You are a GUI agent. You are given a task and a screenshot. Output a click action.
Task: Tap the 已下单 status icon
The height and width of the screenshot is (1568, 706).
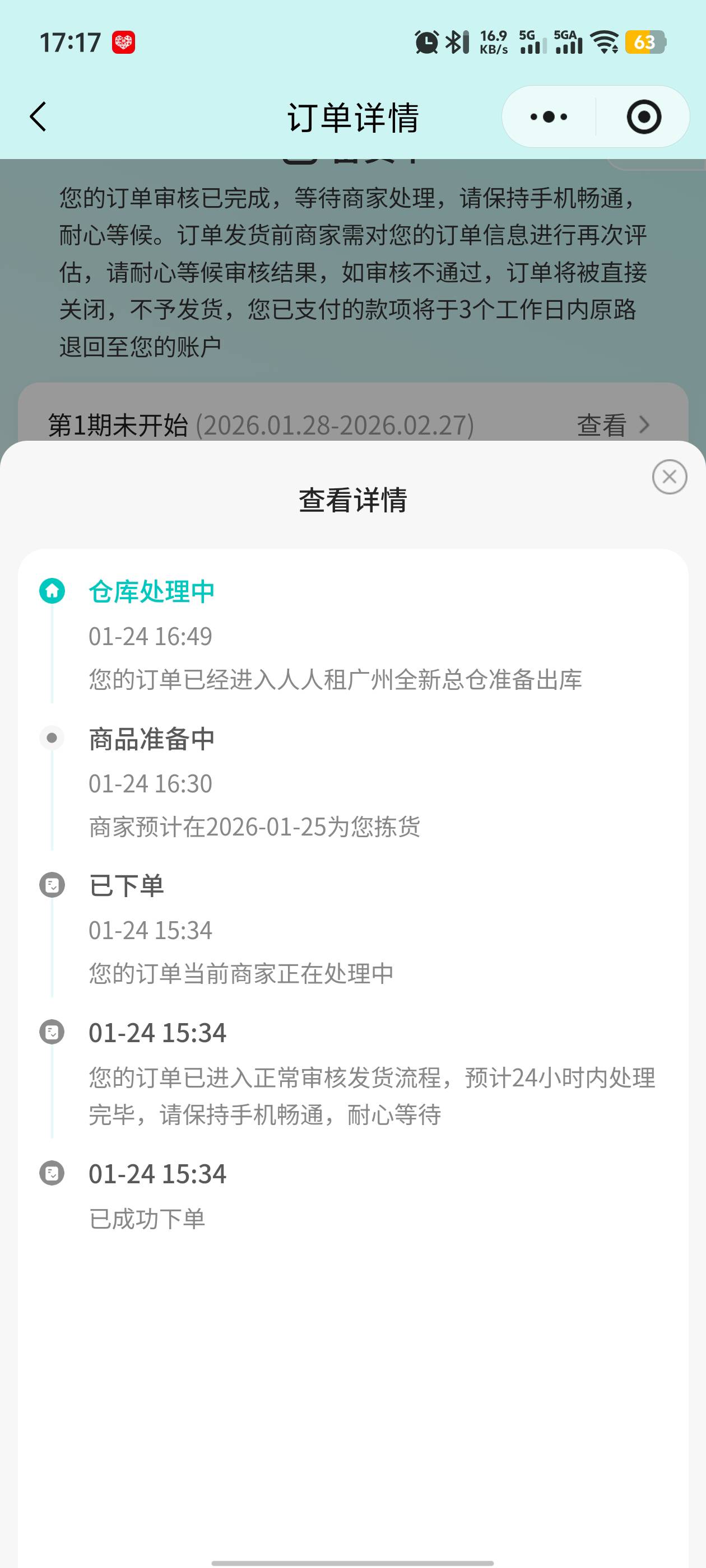point(52,884)
